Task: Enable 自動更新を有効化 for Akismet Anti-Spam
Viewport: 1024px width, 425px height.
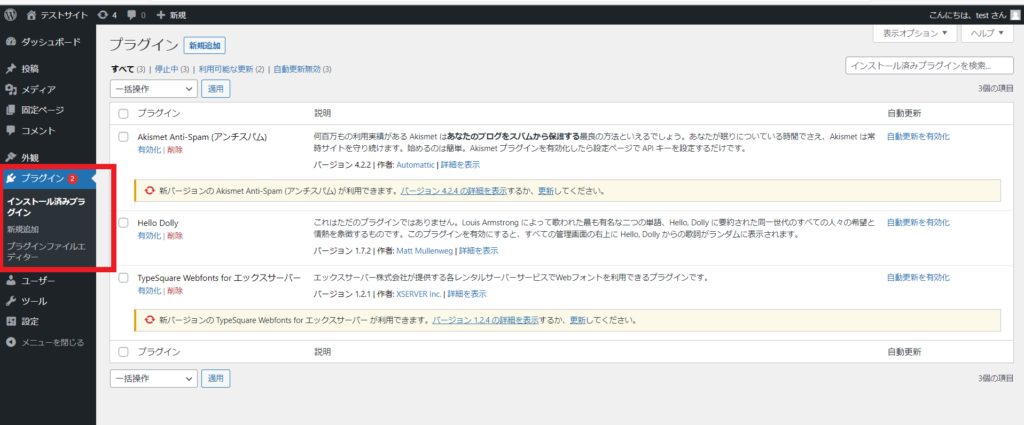Action: pyautogui.click(x=918, y=136)
